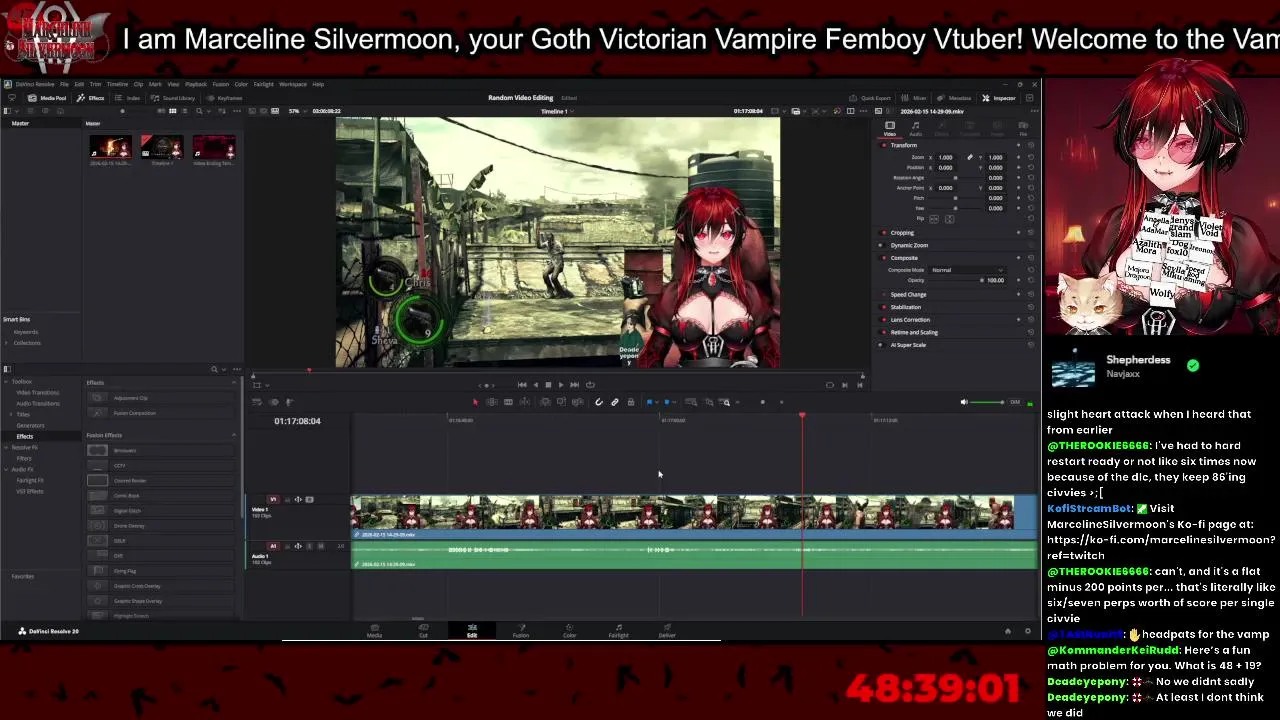Image resolution: width=1280 pixels, height=720 pixels.
Task: Click the speaker mute icon near volume
Action: coord(964,402)
